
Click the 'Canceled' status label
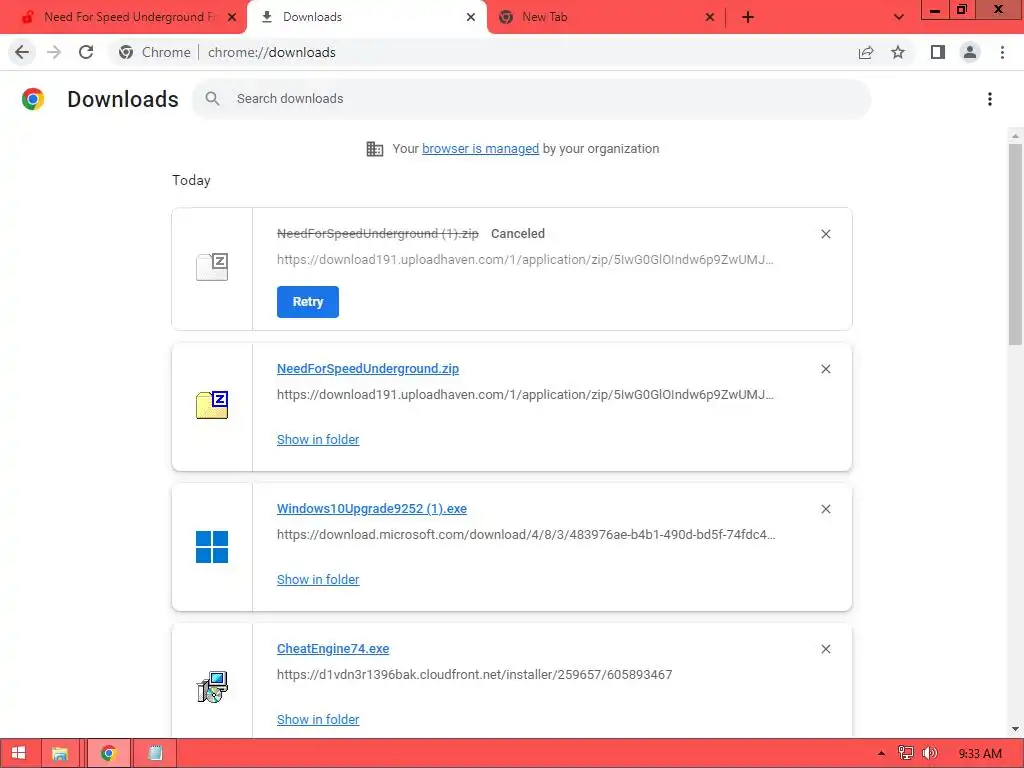point(518,234)
